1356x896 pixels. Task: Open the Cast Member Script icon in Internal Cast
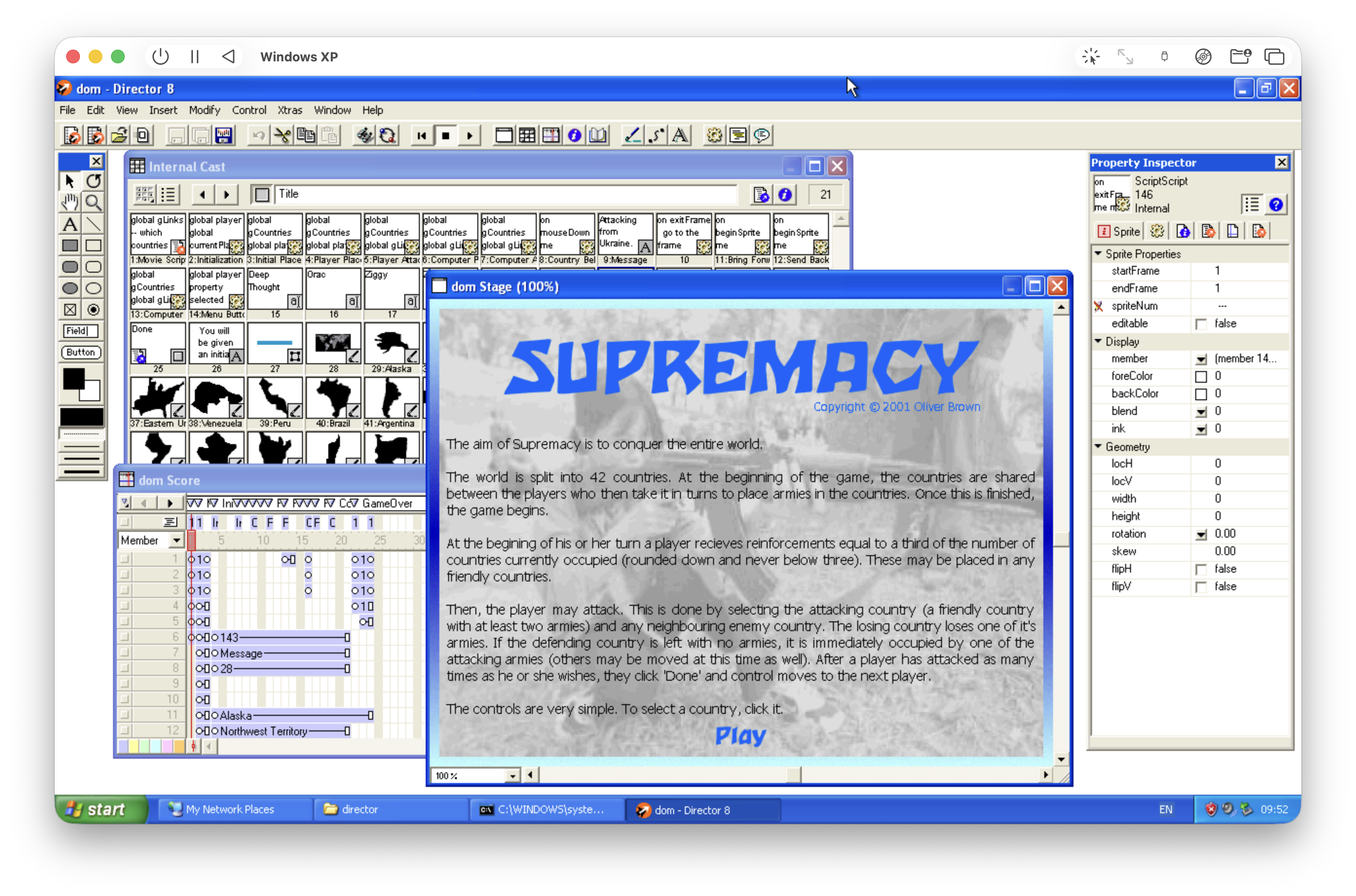tap(761, 195)
